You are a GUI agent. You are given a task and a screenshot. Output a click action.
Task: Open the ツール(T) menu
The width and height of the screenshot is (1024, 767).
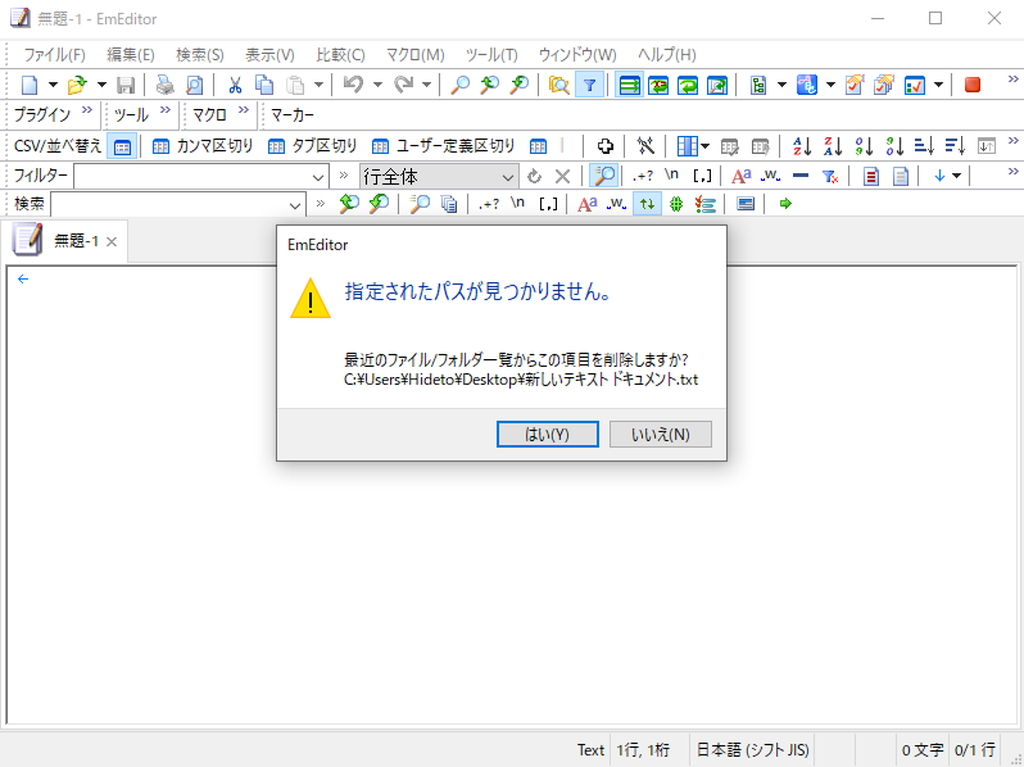point(492,55)
